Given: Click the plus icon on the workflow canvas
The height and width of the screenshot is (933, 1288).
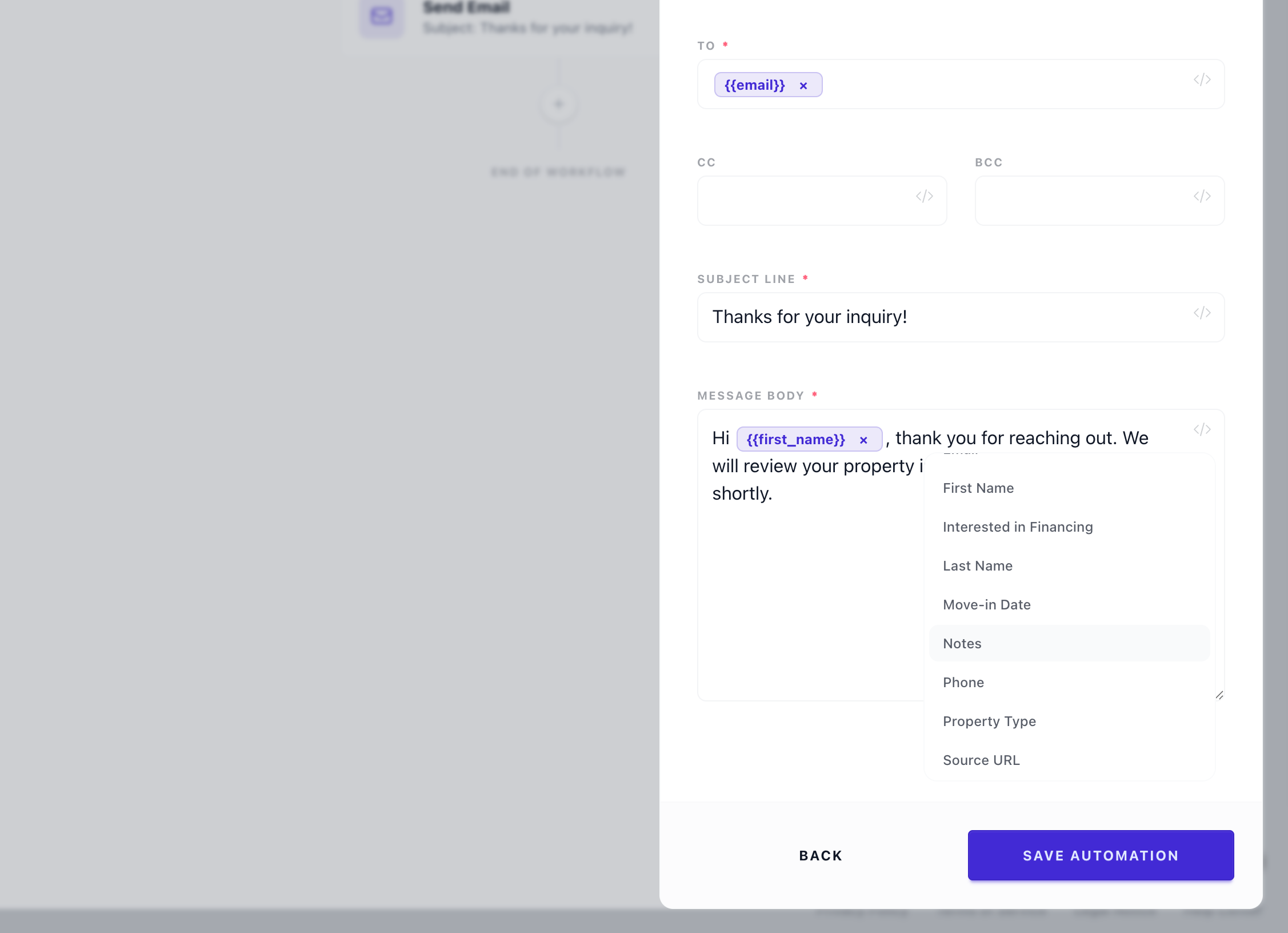Looking at the screenshot, I should point(558,104).
